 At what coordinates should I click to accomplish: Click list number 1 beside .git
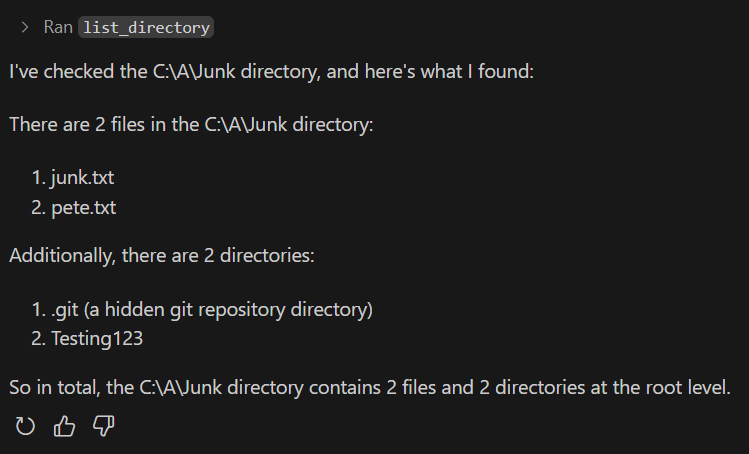pyautogui.click(x=39, y=310)
